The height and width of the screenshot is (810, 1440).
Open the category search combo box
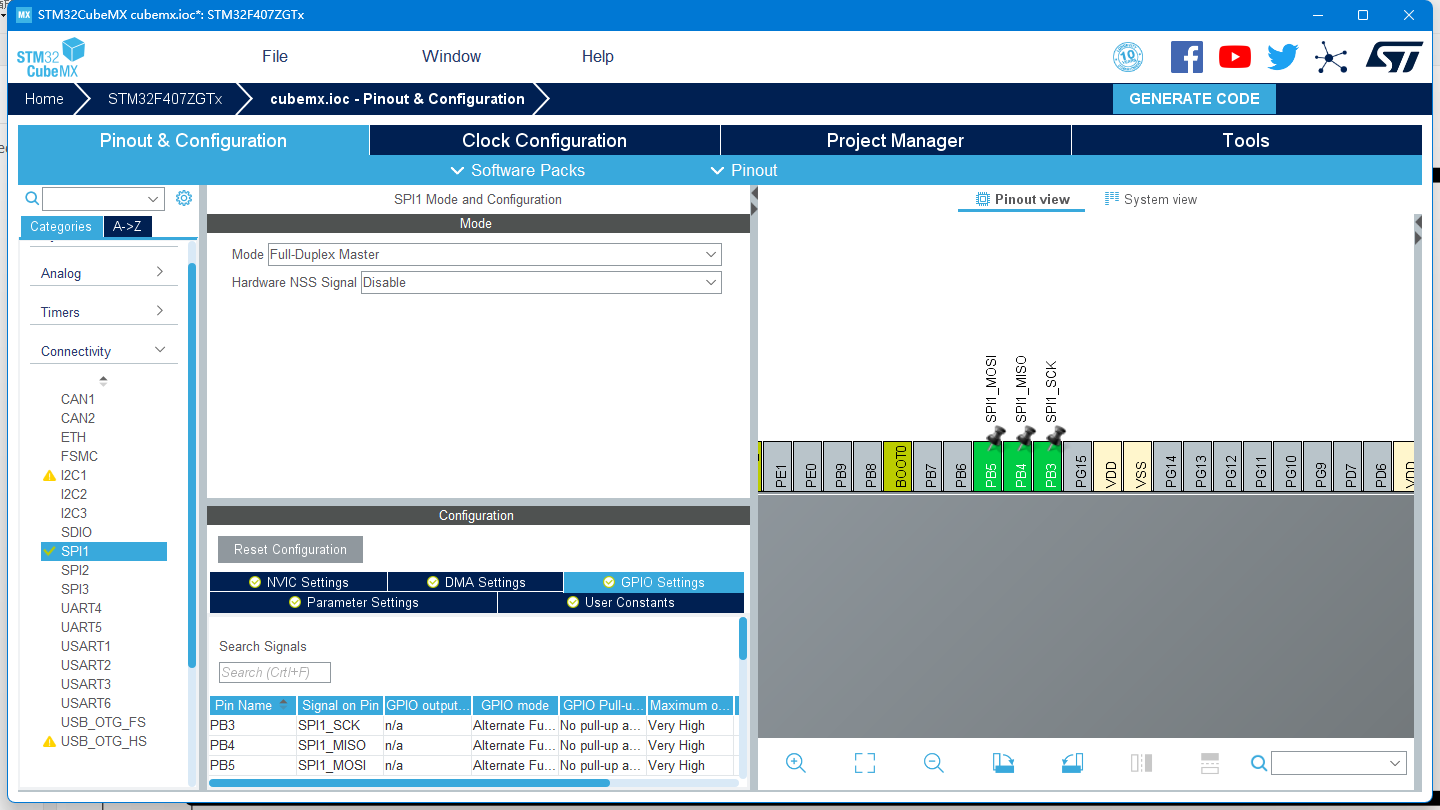103,199
